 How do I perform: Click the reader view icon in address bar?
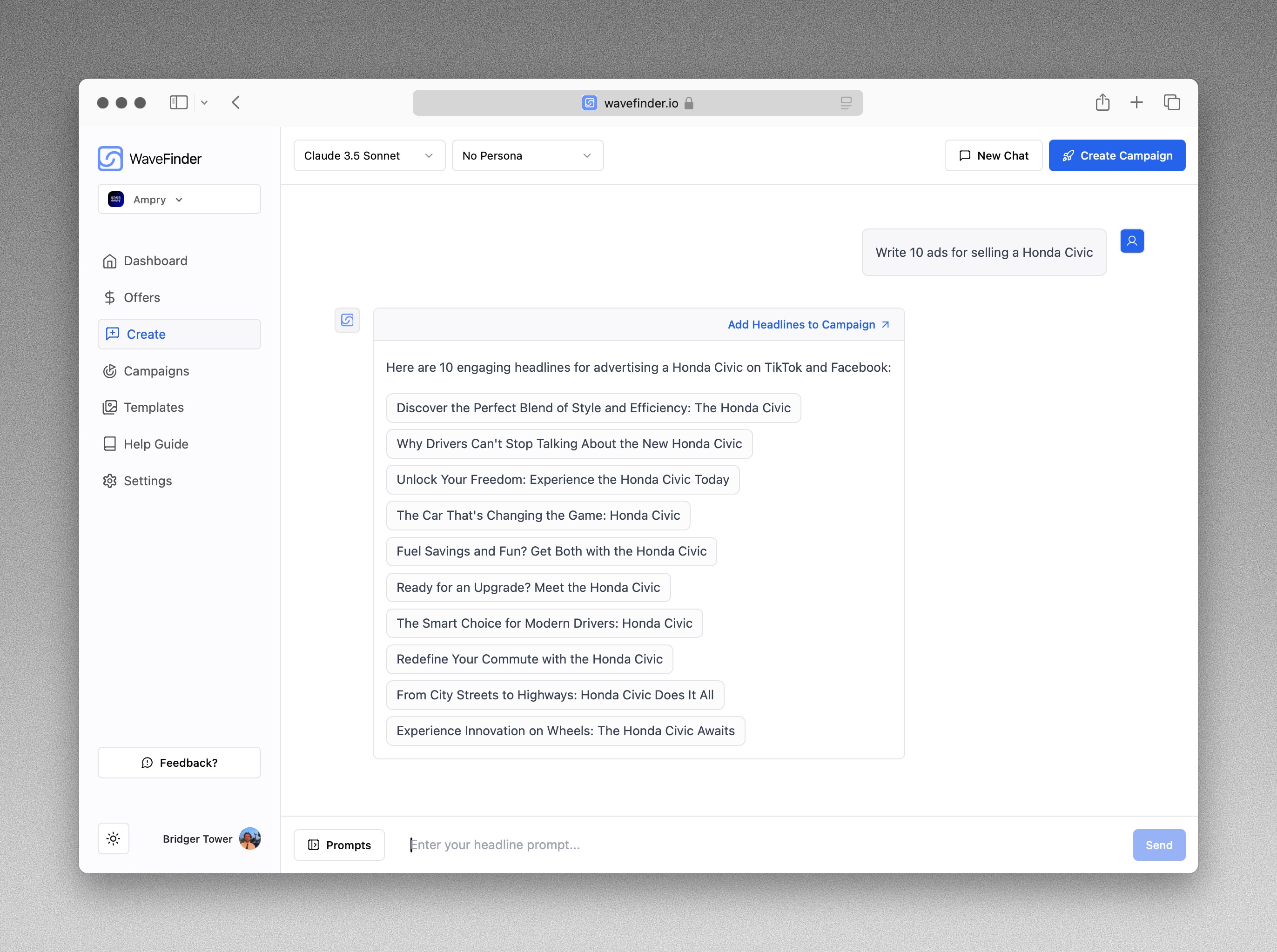846,102
